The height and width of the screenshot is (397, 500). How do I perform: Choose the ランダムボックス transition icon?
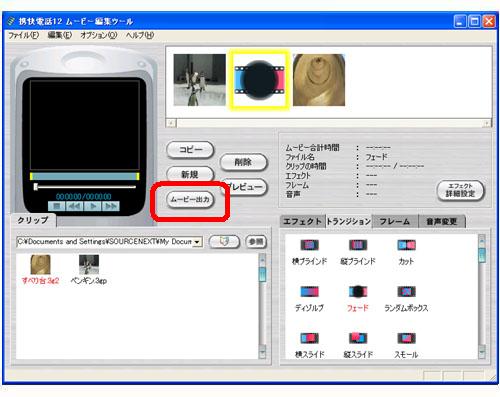[406, 292]
